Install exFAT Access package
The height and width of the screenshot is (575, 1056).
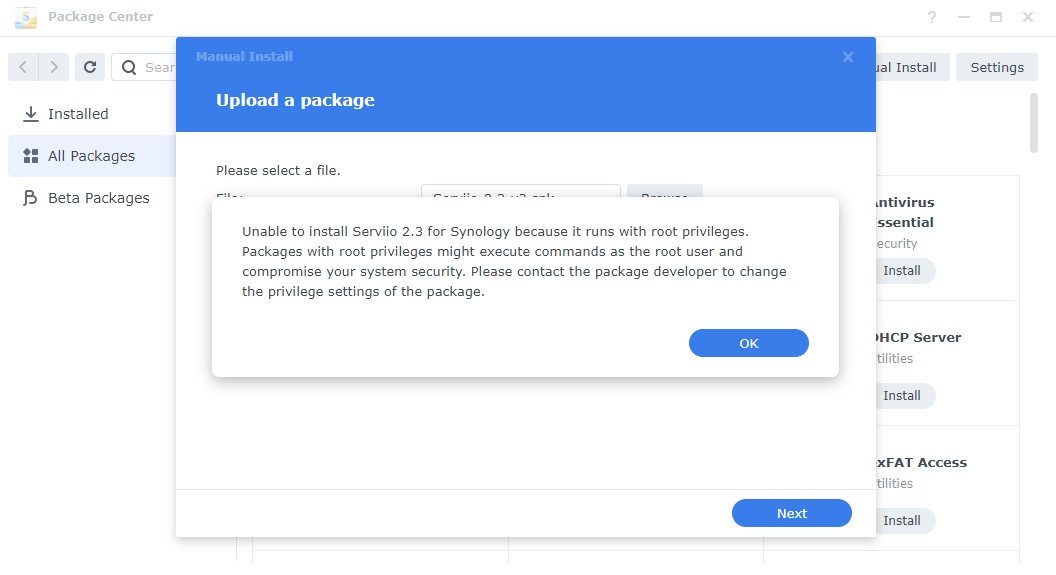pos(904,520)
